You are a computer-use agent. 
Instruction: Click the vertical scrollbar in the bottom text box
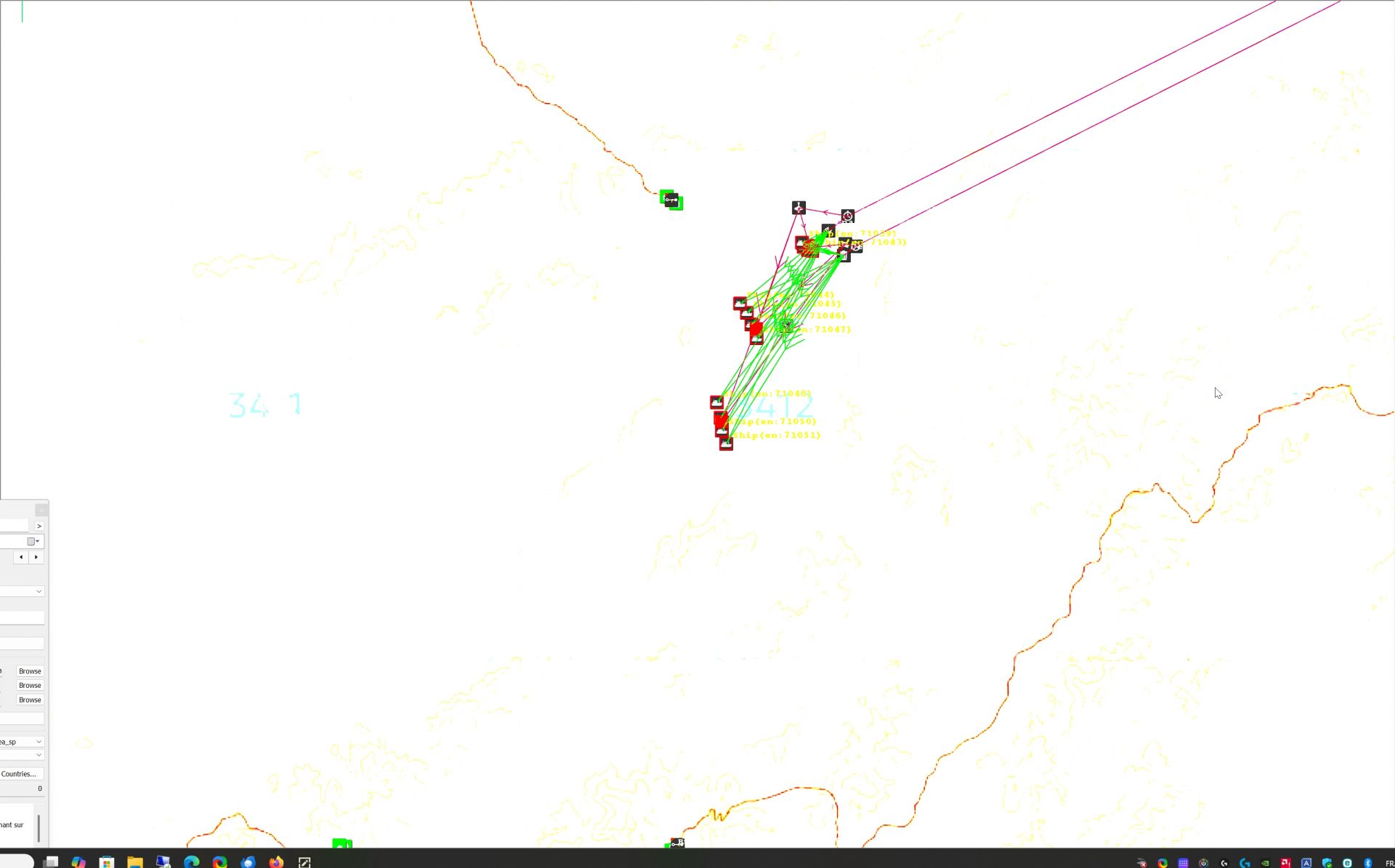pyautogui.click(x=39, y=829)
